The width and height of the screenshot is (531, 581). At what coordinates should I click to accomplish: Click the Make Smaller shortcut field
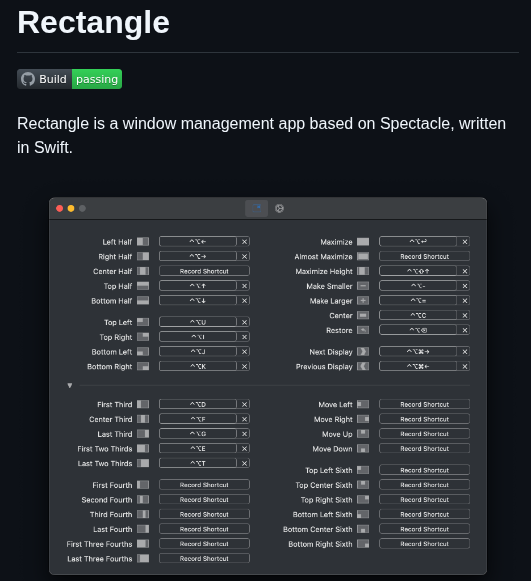(418, 286)
